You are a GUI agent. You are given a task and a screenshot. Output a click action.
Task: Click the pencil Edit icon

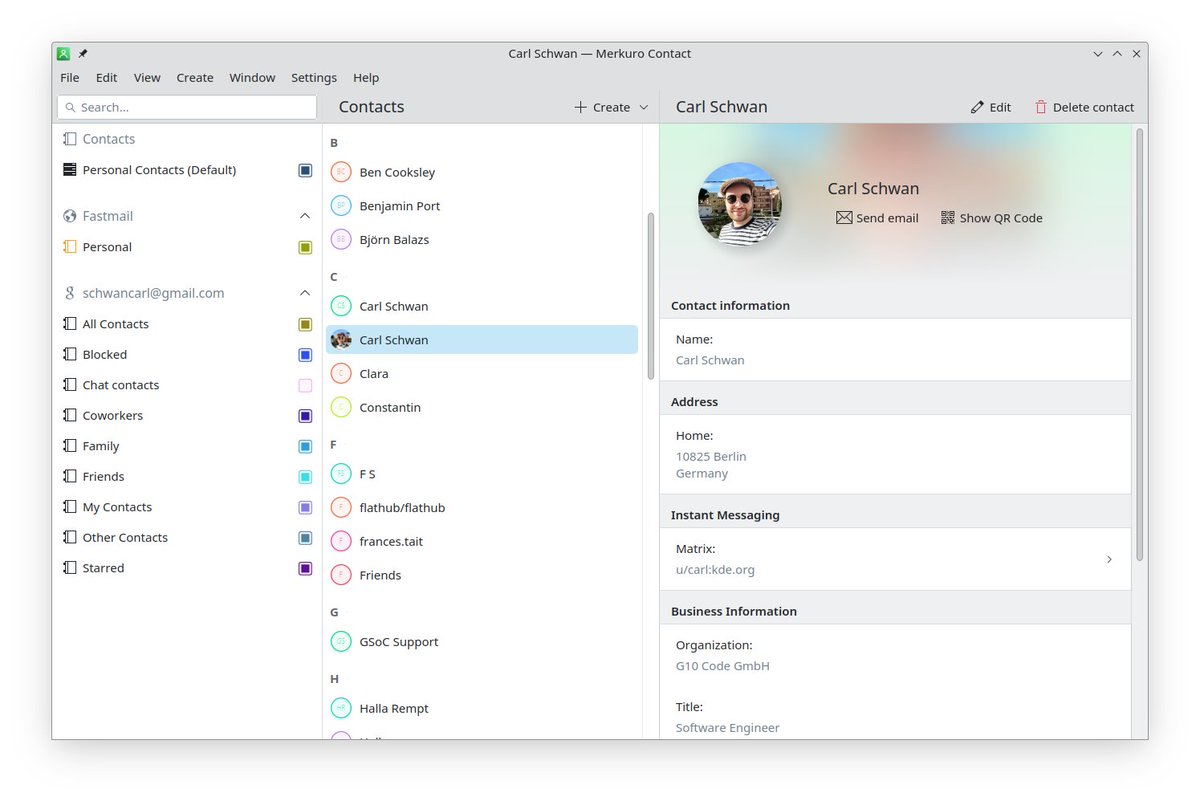(x=977, y=107)
